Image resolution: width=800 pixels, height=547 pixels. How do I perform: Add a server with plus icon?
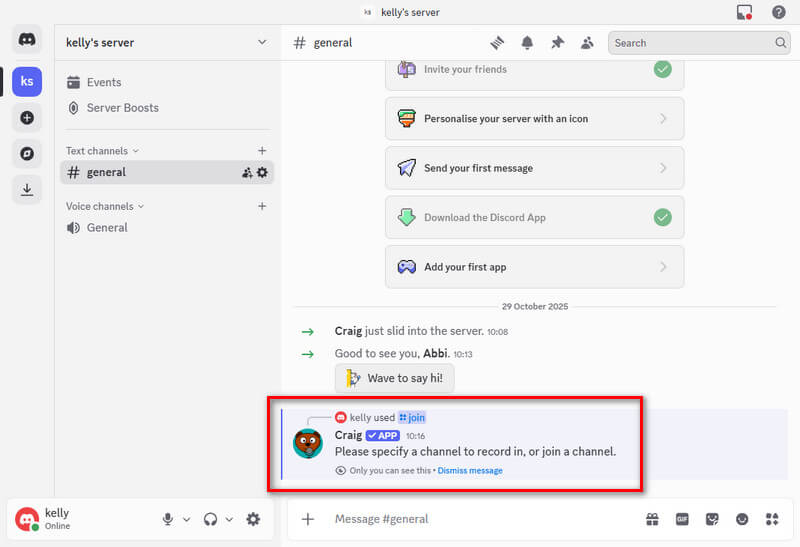pos(27,118)
